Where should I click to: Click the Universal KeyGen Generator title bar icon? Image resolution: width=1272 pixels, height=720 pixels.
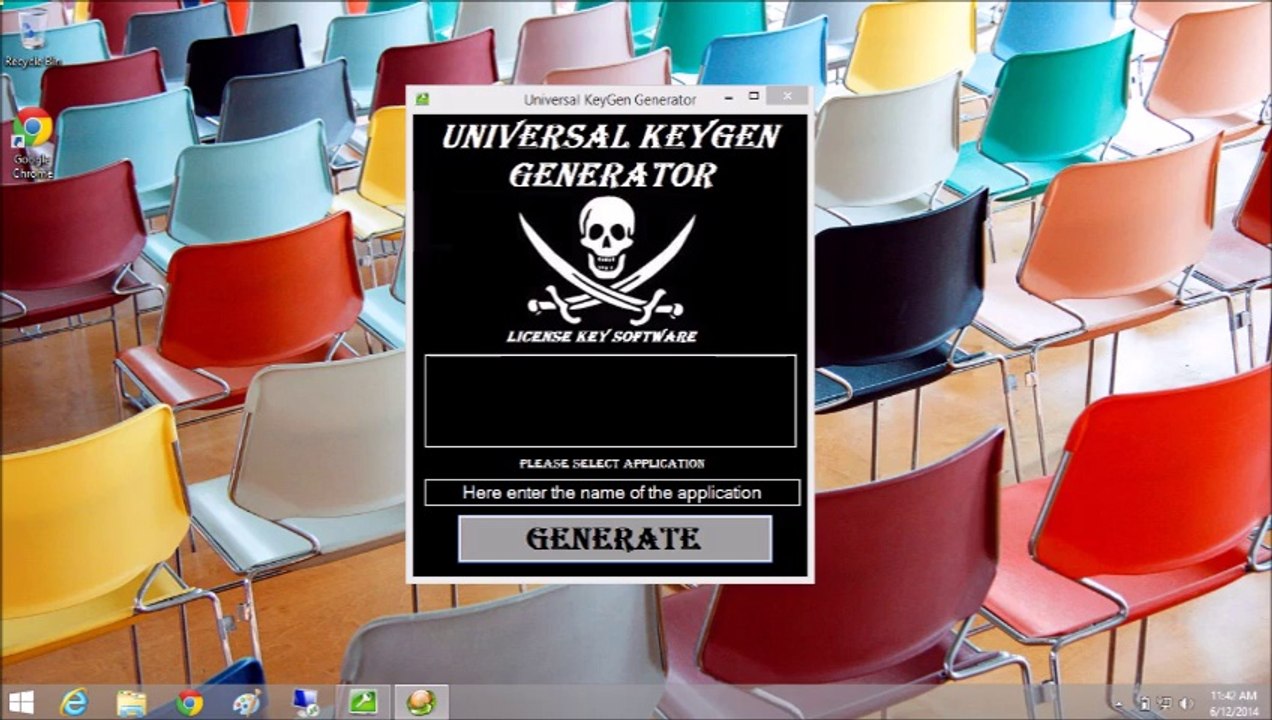tap(423, 99)
